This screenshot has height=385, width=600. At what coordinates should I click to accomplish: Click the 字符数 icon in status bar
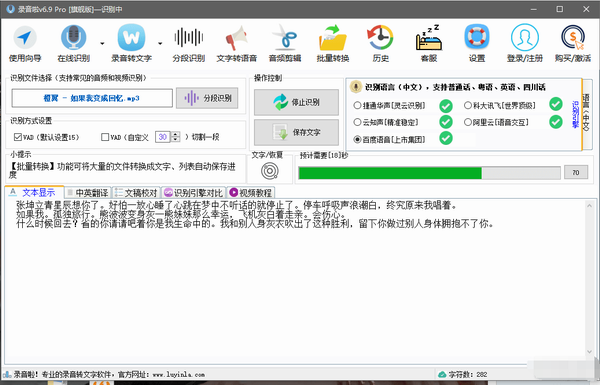coord(442,374)
